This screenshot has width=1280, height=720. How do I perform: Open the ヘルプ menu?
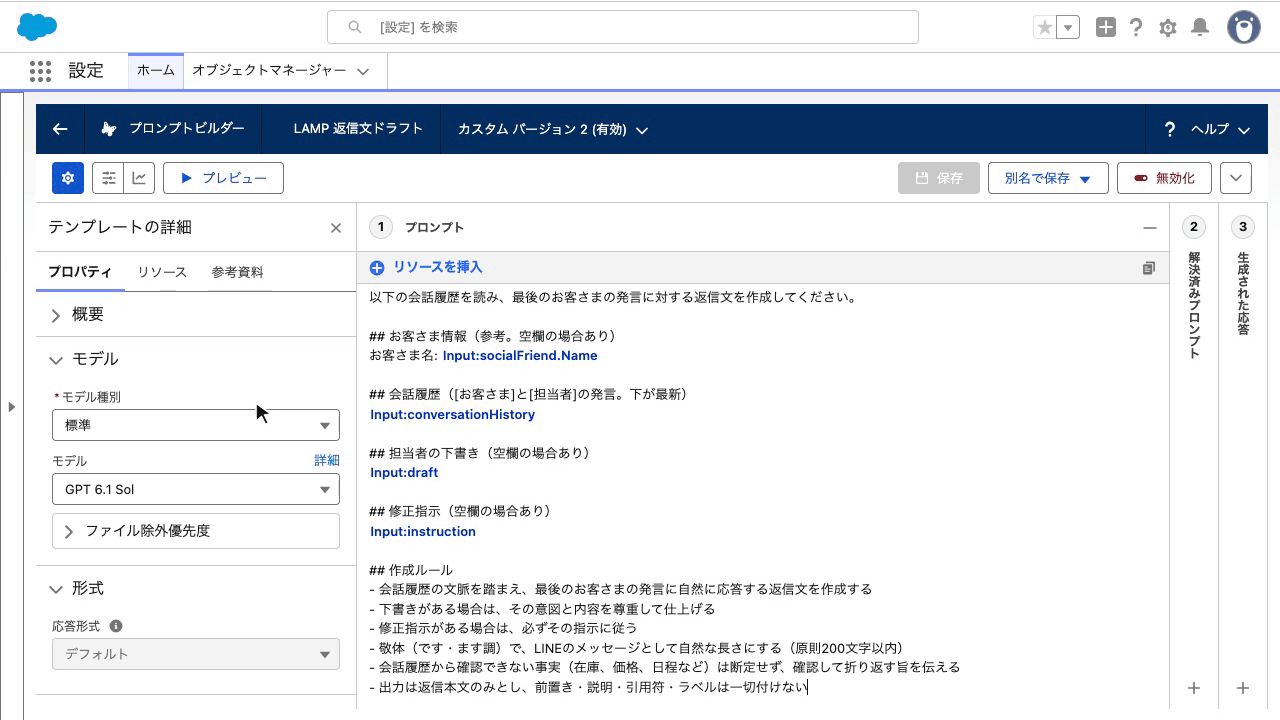[x=1208, y=130]
